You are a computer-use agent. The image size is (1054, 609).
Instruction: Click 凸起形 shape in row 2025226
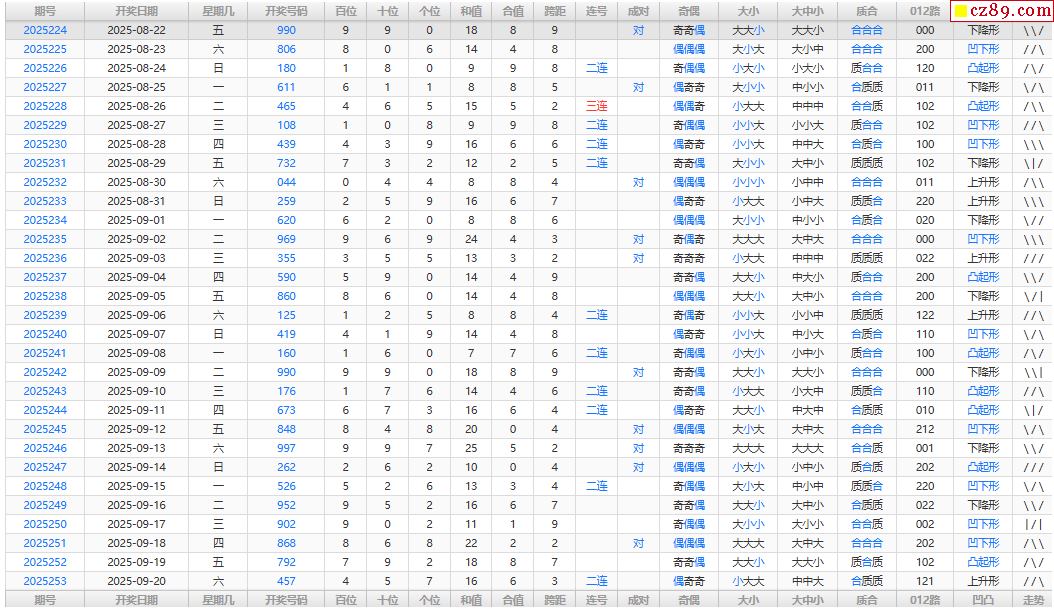coord(983,68)
